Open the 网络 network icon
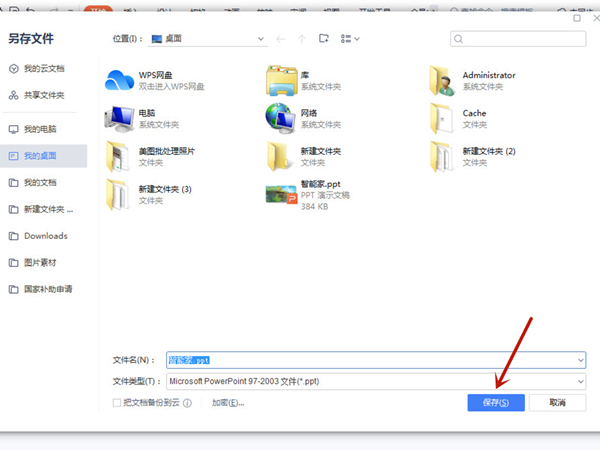600x450 pixels. 281,118
